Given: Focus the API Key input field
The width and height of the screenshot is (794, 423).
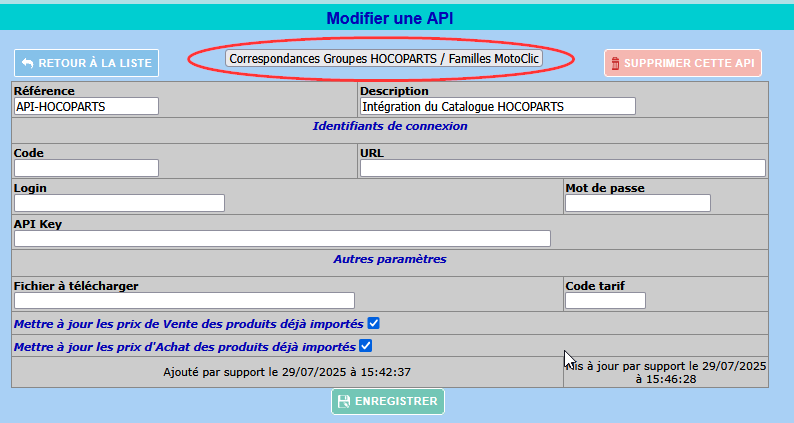Looking at the screenshot, I should (283, 239).
